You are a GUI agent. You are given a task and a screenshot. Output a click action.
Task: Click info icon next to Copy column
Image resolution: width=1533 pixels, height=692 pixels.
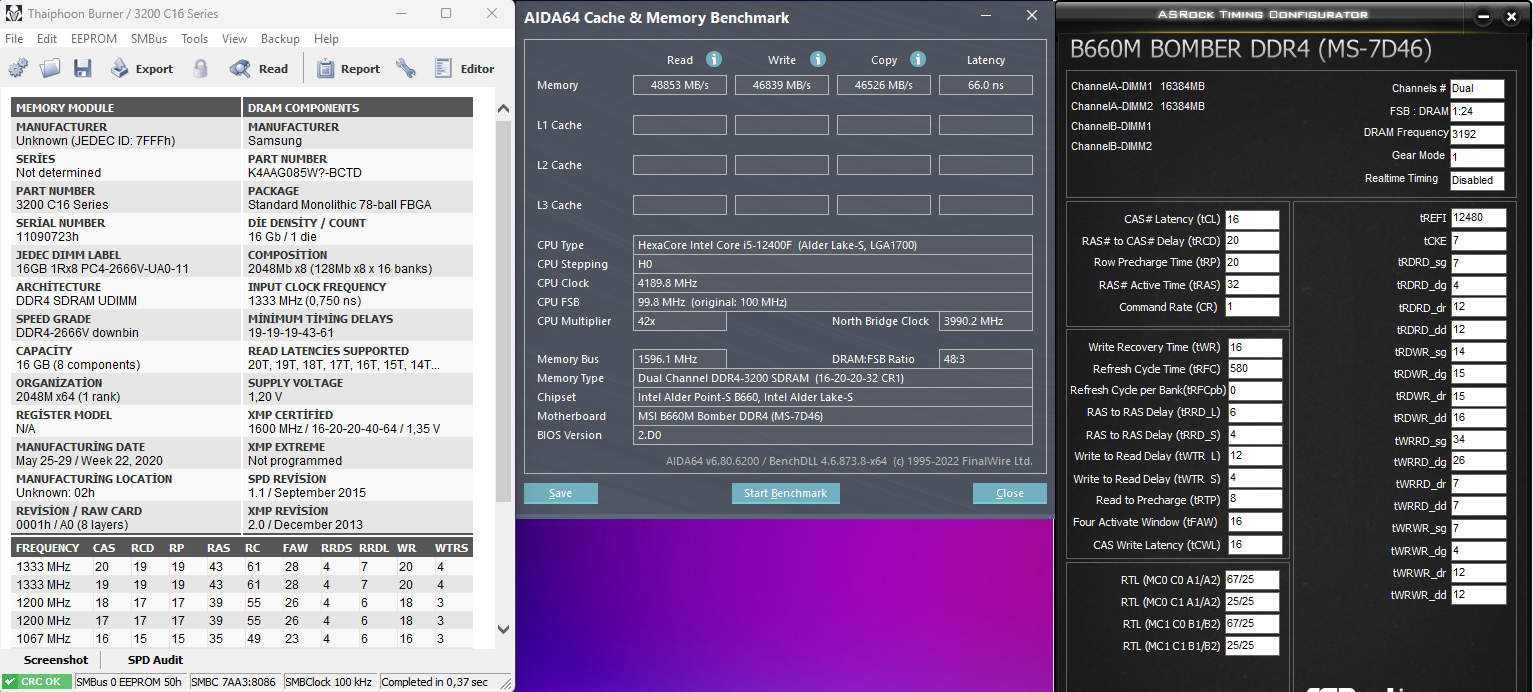(x=918, y=60)
